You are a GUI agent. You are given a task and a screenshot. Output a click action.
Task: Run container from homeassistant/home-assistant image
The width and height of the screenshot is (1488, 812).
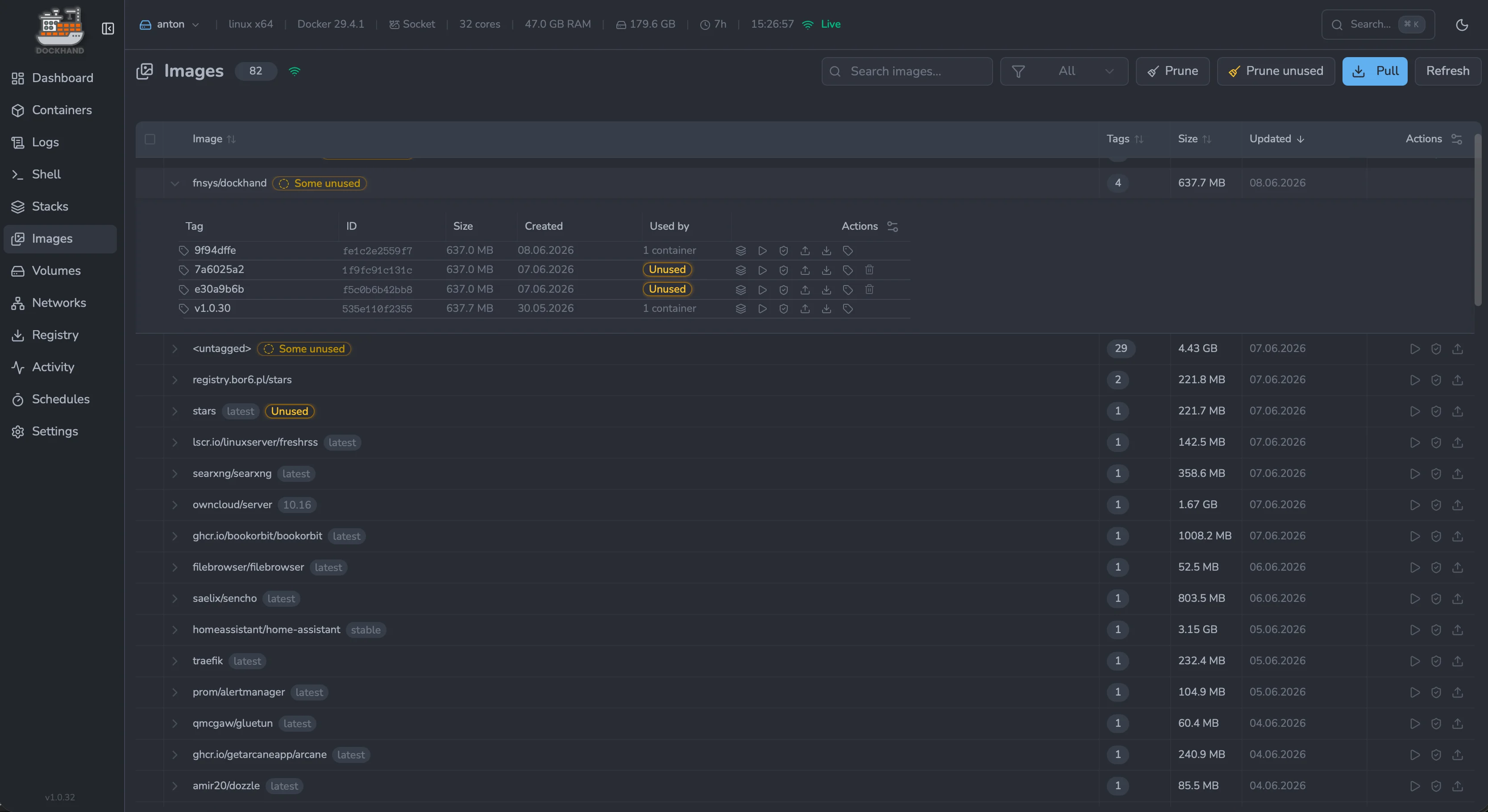click(x=1415, y=630)
